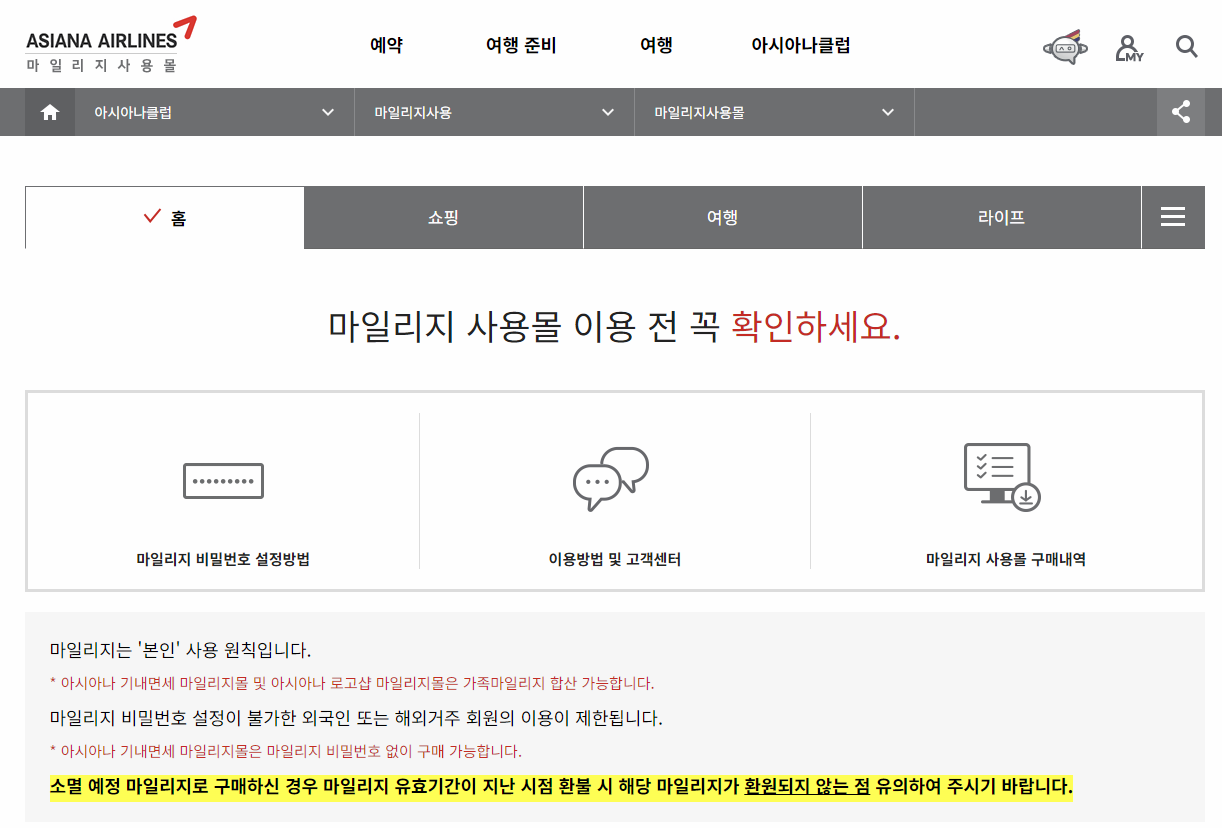
Task: Click the airplane character mascot icon
Action: coord(1063,46)
